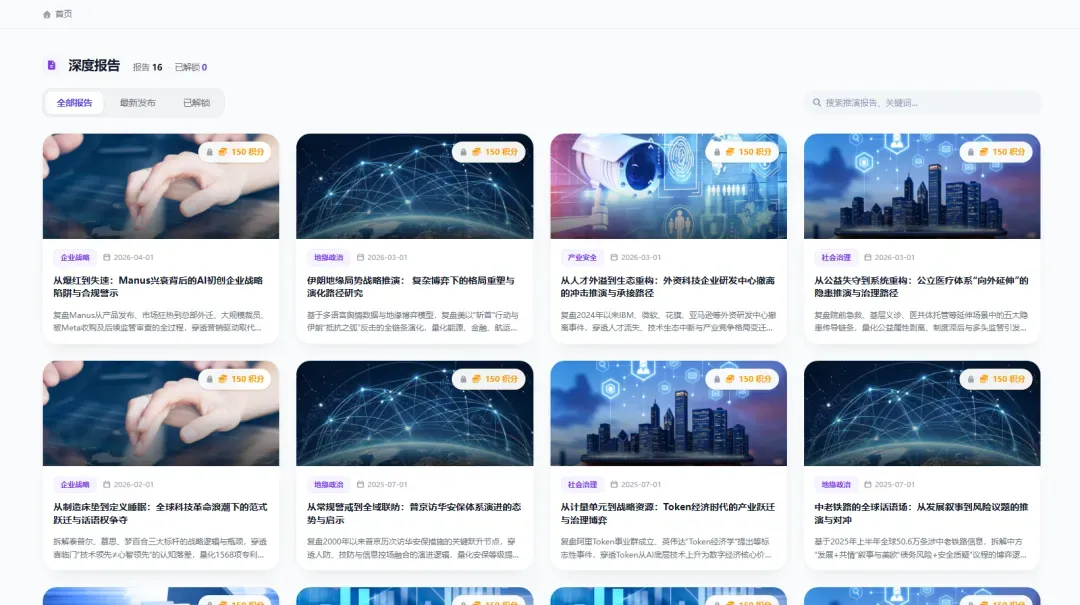Click the coin icon on the 从常规警戒到全域联防 card
1080x605 pixels.
476,379
